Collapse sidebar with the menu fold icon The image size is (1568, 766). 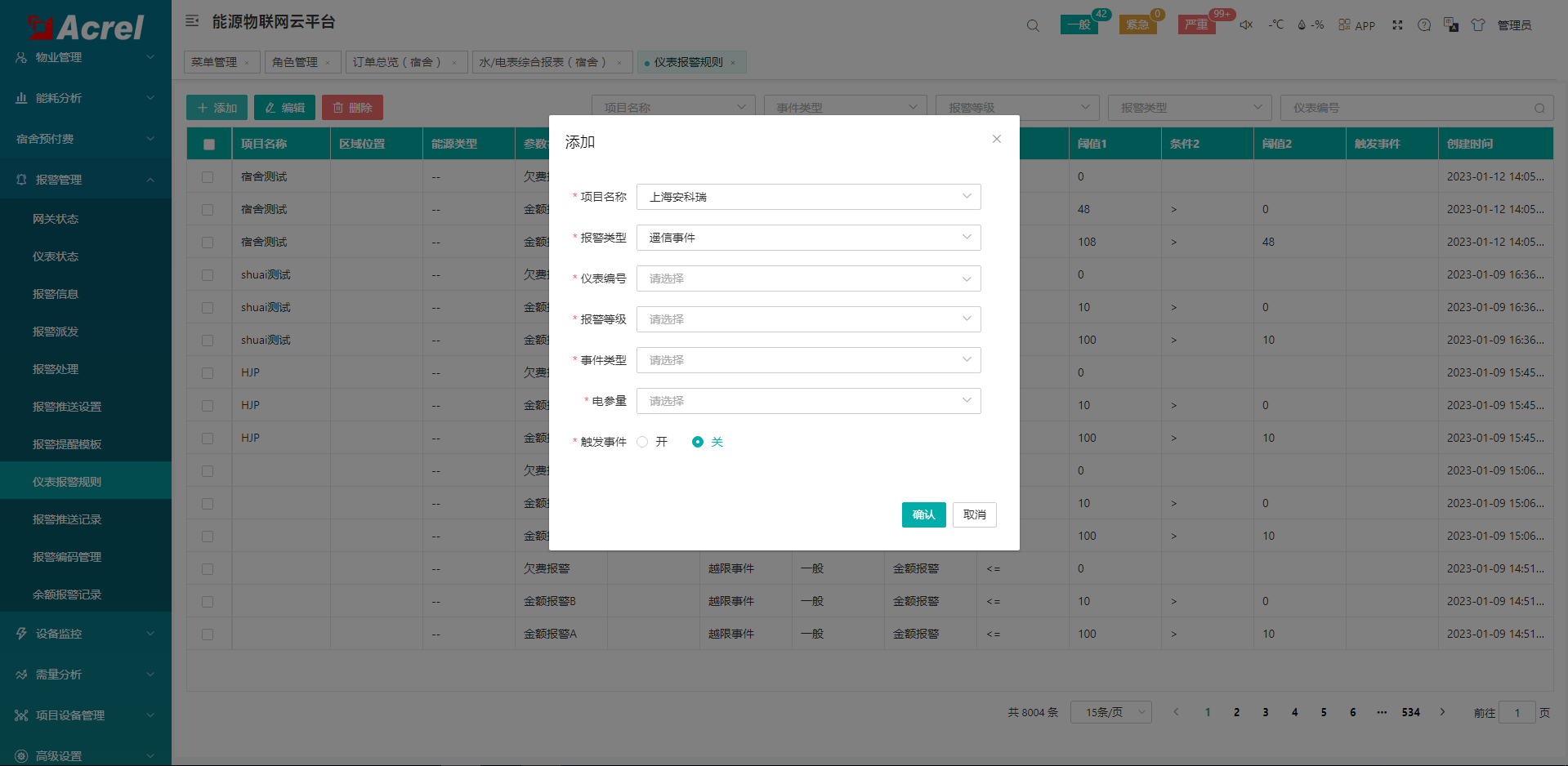coord(192,21)
